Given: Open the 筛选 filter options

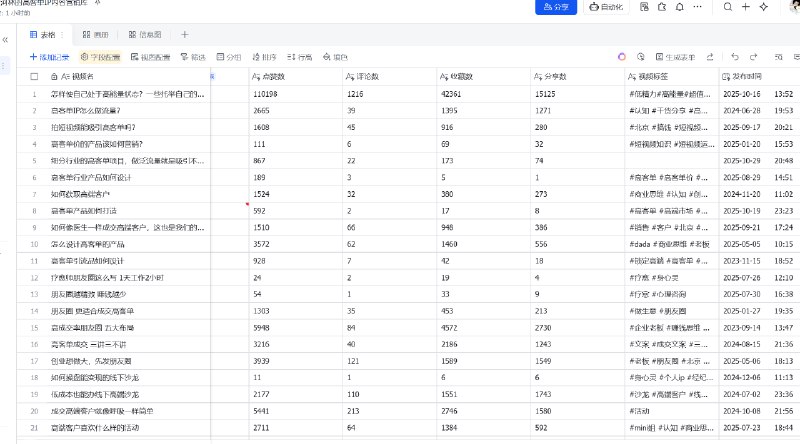Looking at the screenshot, I should pyautogui.click(x=193, y=58).
